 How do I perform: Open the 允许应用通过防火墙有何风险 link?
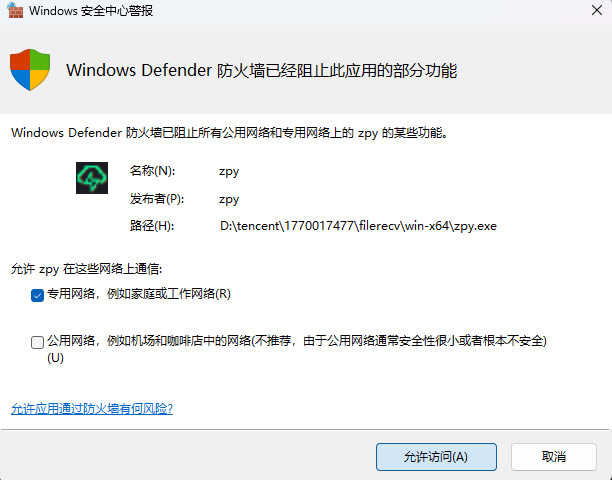pos(92,409)
